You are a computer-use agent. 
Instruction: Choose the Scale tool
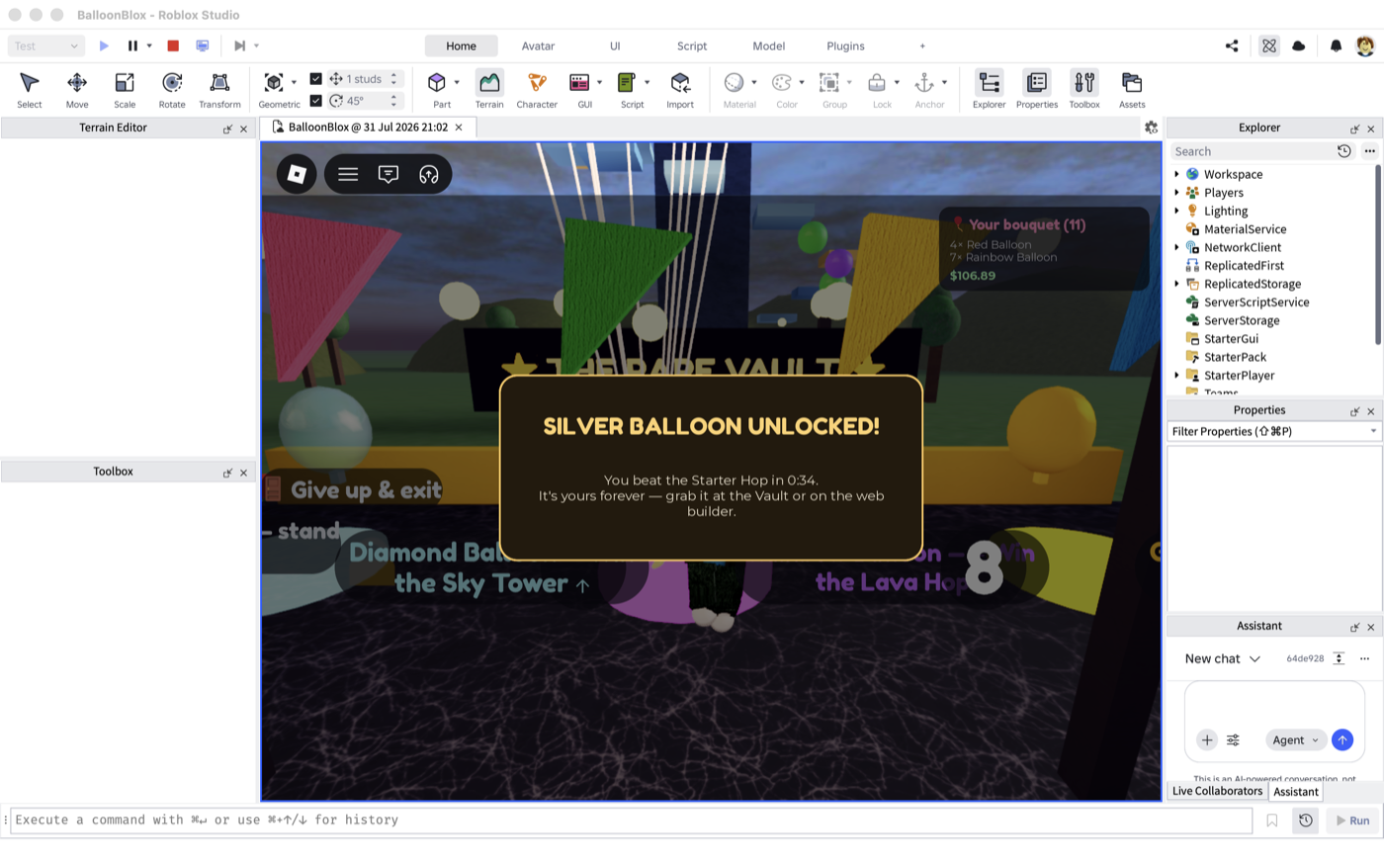tap(125, 89)
